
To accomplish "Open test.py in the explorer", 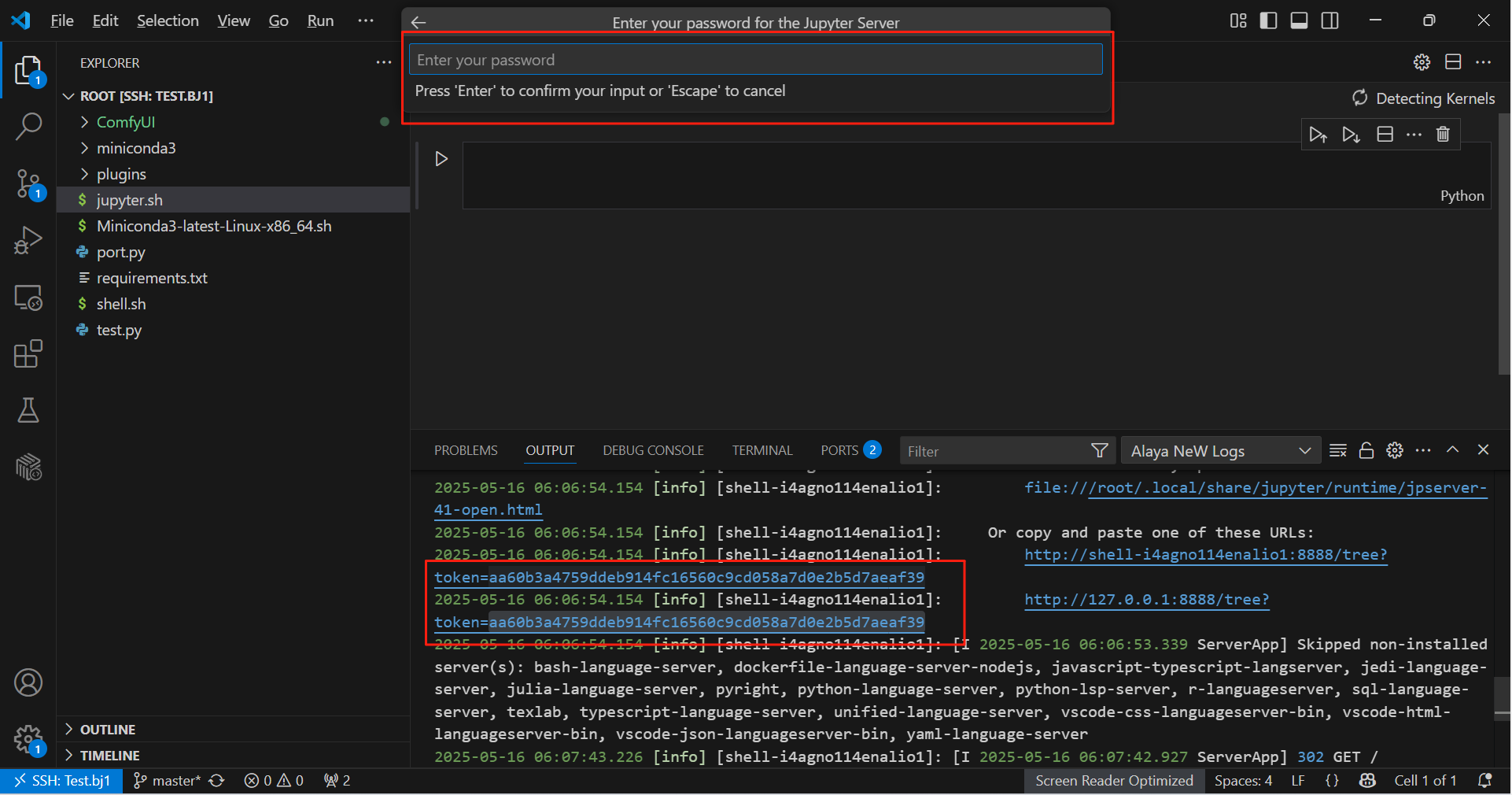I will pos(119,331).
